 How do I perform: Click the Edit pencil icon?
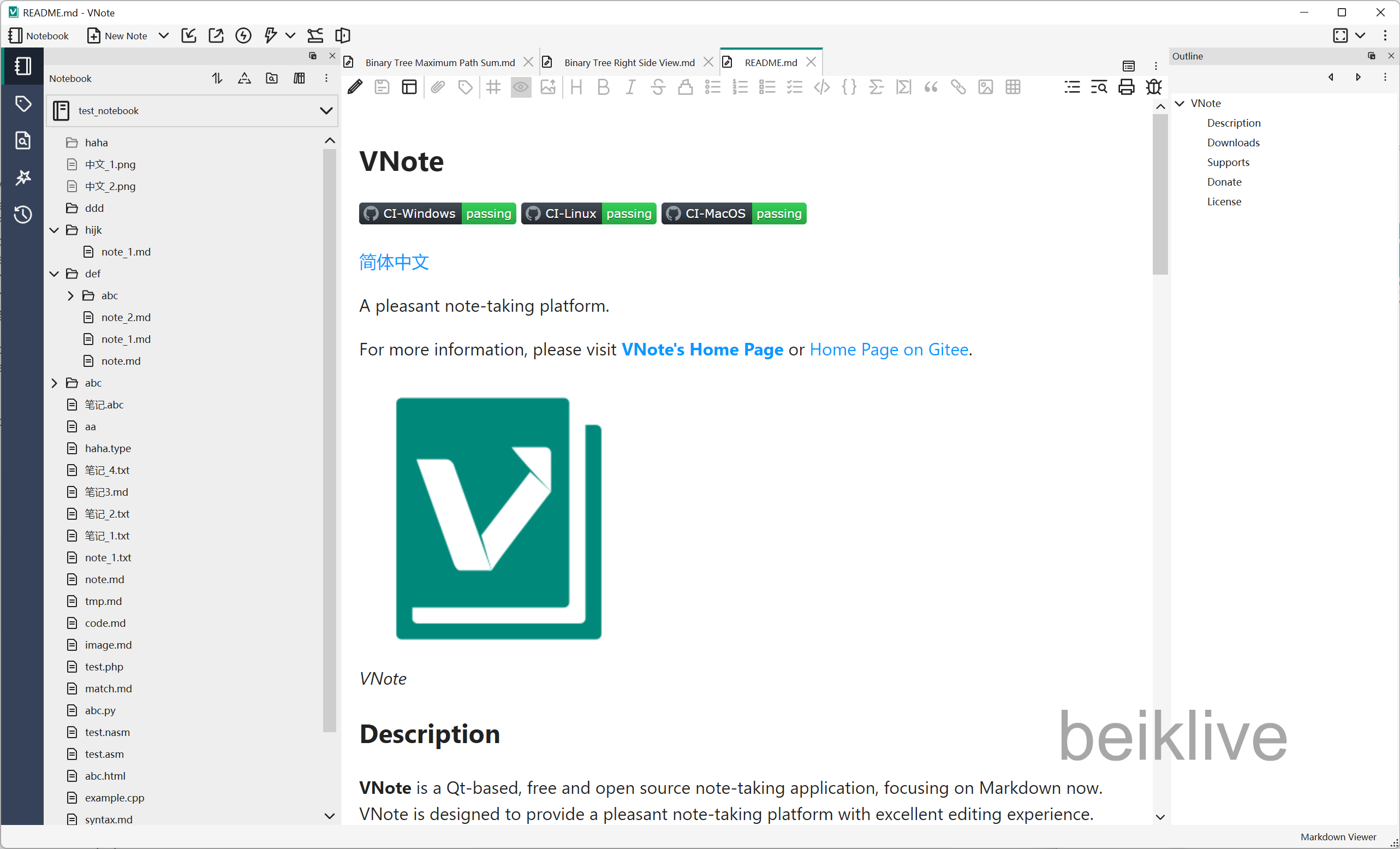tap(355, 87)
